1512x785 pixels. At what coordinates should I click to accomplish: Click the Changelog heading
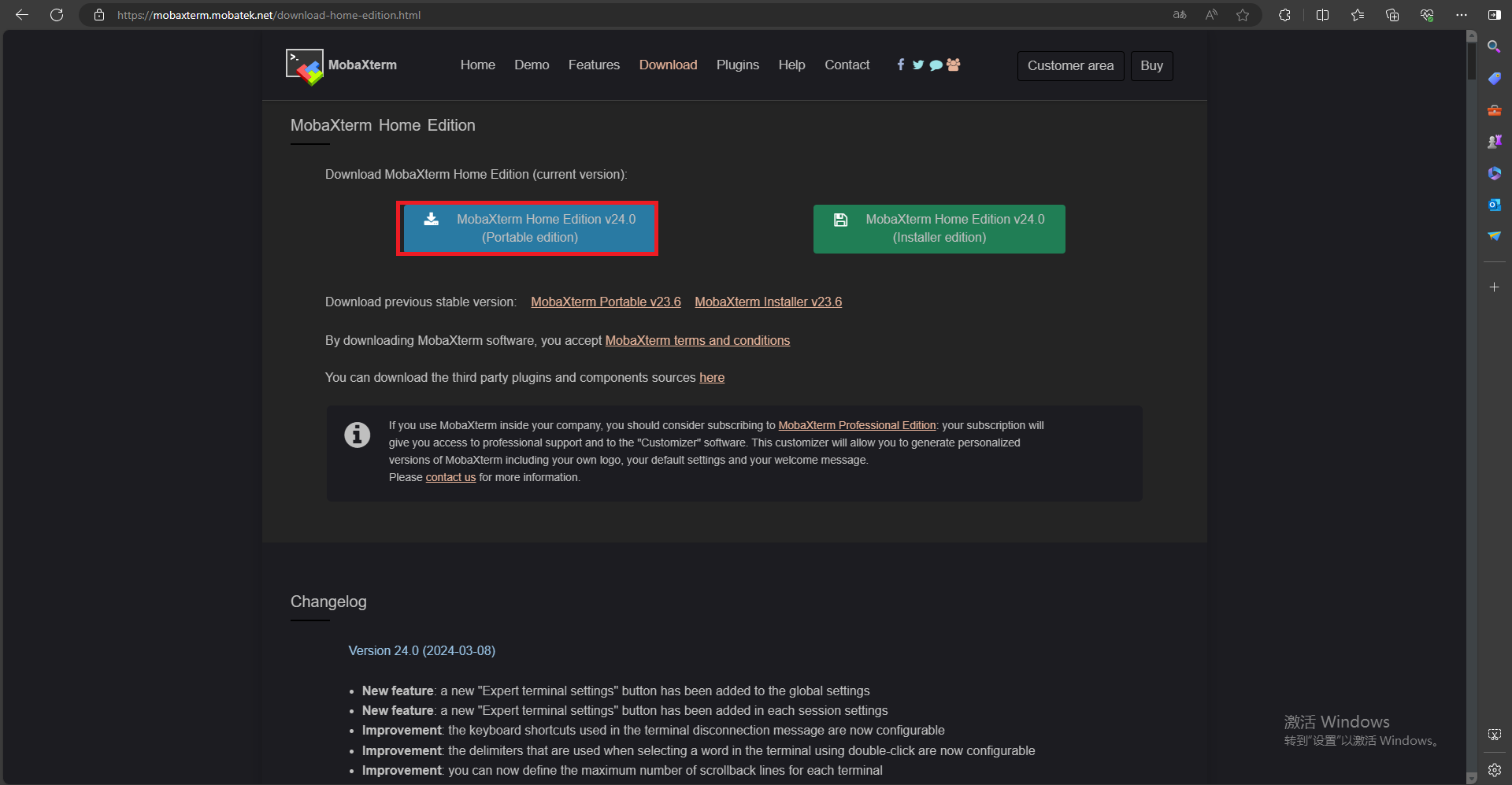click(x=328, y=602)
